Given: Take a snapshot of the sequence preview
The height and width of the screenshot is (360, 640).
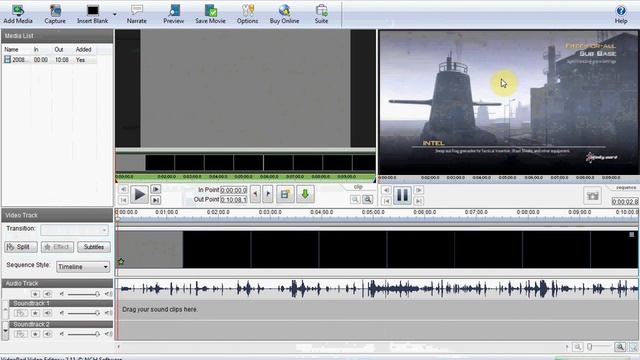Looking at the screenshot, I should (592, 196).
